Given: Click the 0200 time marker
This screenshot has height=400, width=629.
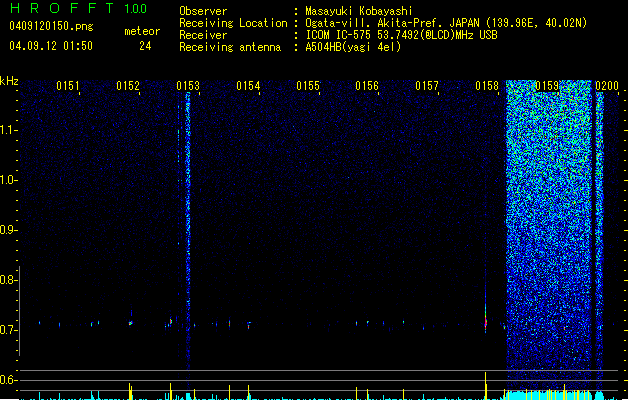Looking at the screenshot, I should [607, 86].
